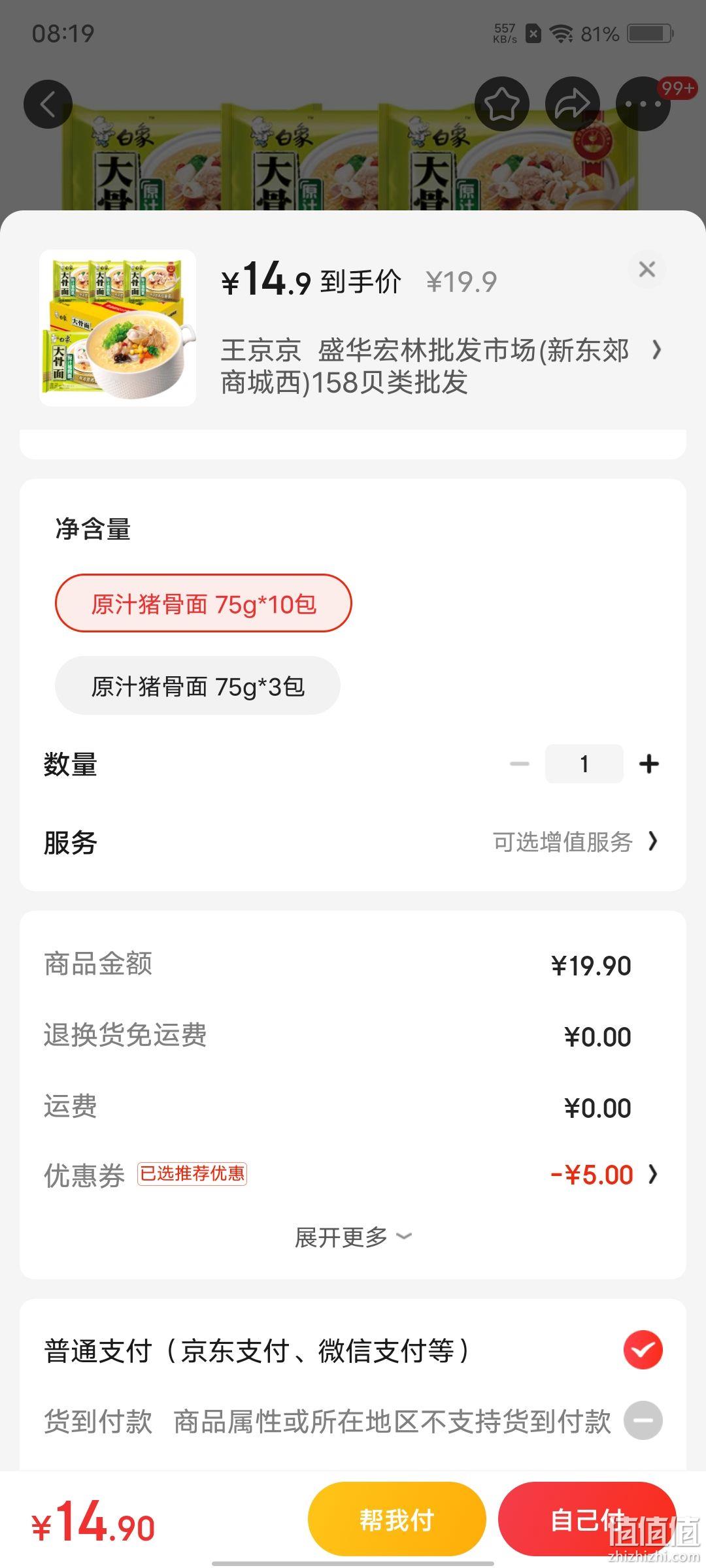
Task: Increase quantity with the plus icon
Action: pyautogui.click(x=649, y=764)
